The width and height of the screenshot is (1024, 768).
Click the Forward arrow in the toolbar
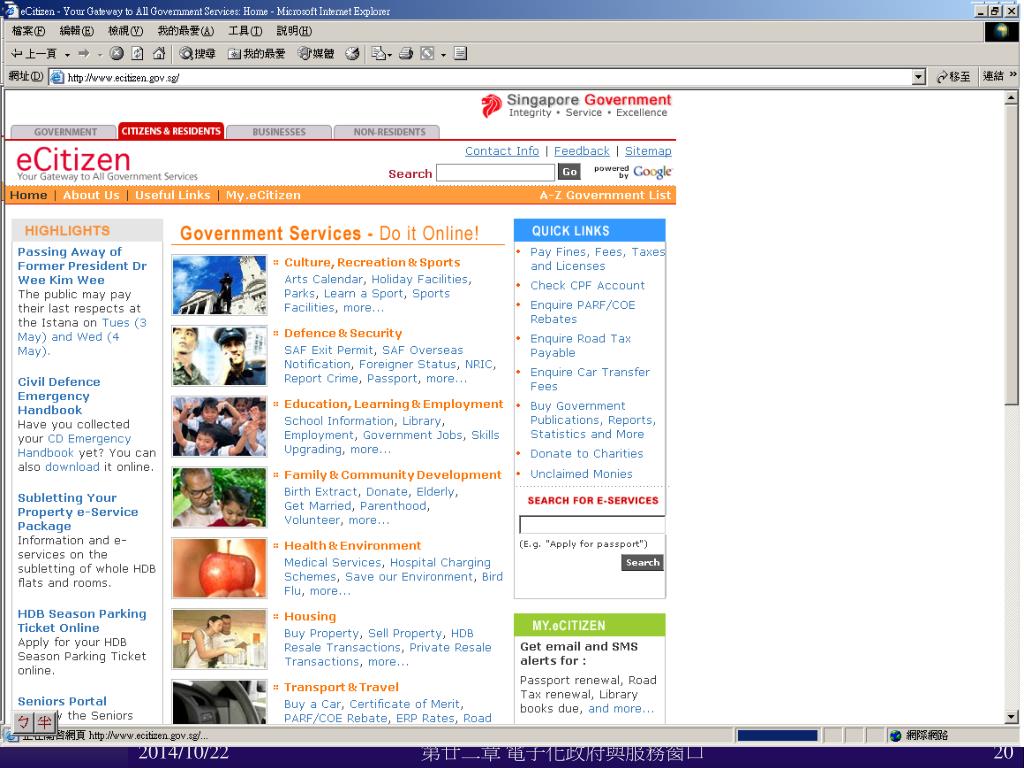click(x=84, y=54)
